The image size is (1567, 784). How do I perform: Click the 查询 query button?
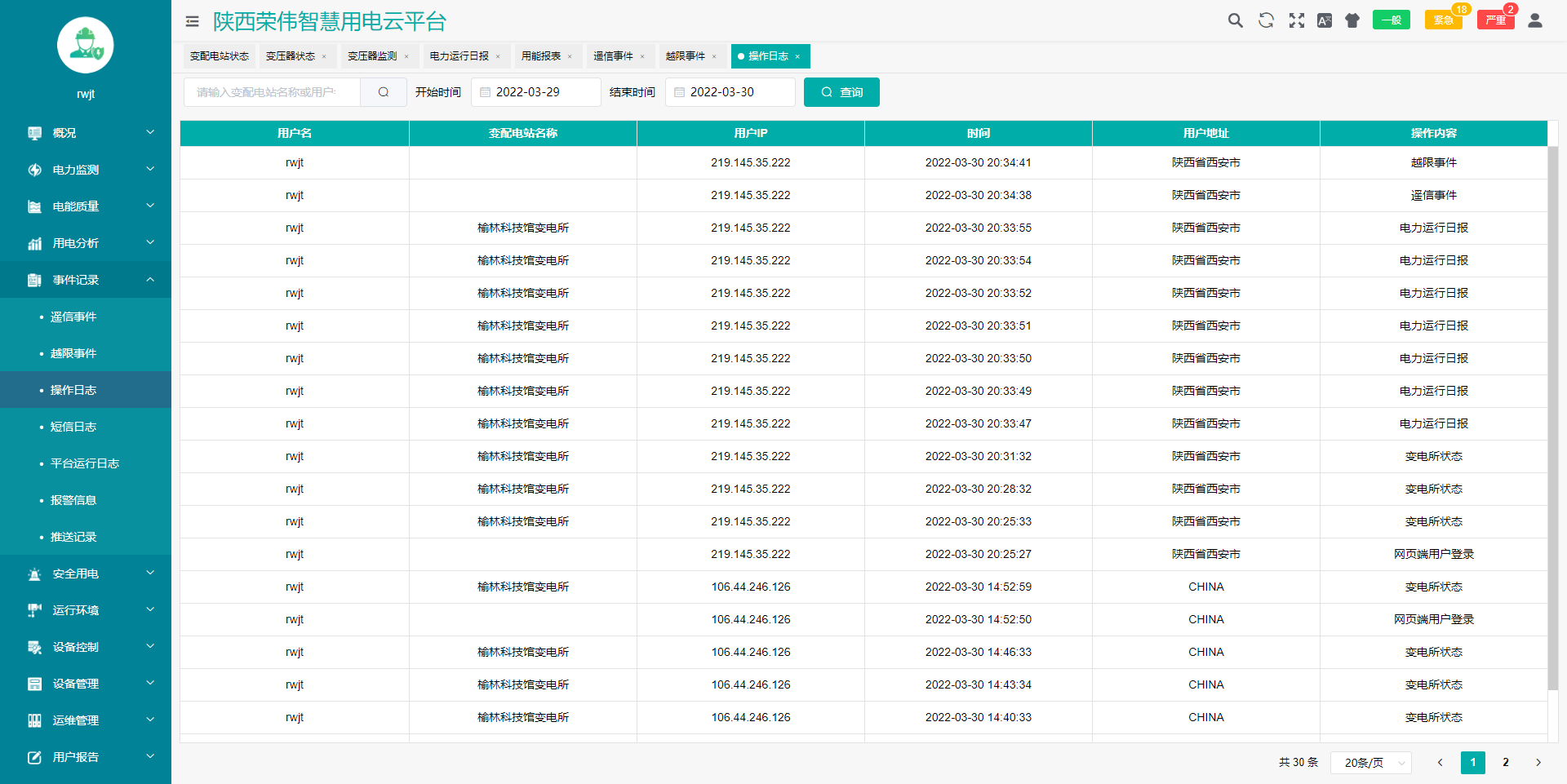point(841,92)
